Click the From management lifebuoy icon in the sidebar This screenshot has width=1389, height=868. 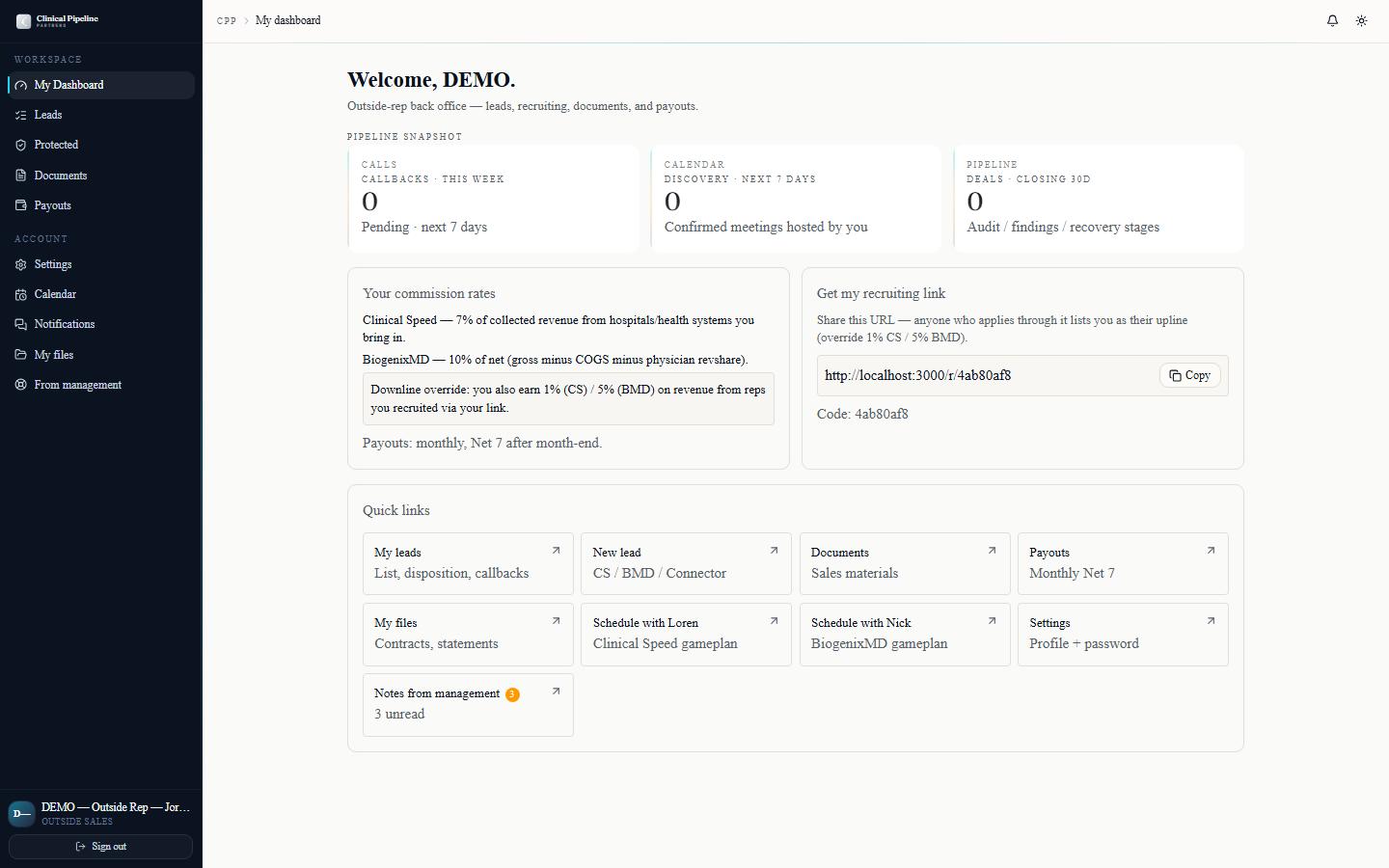click(x=21, y=385)
